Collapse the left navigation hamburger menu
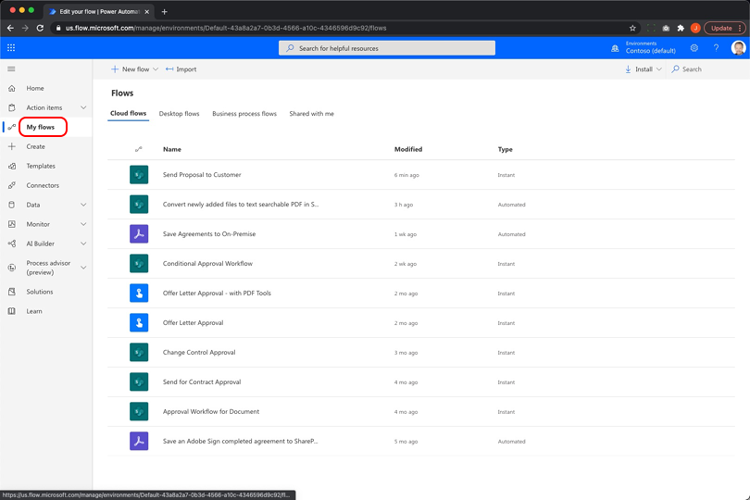 tap(12, 69)
